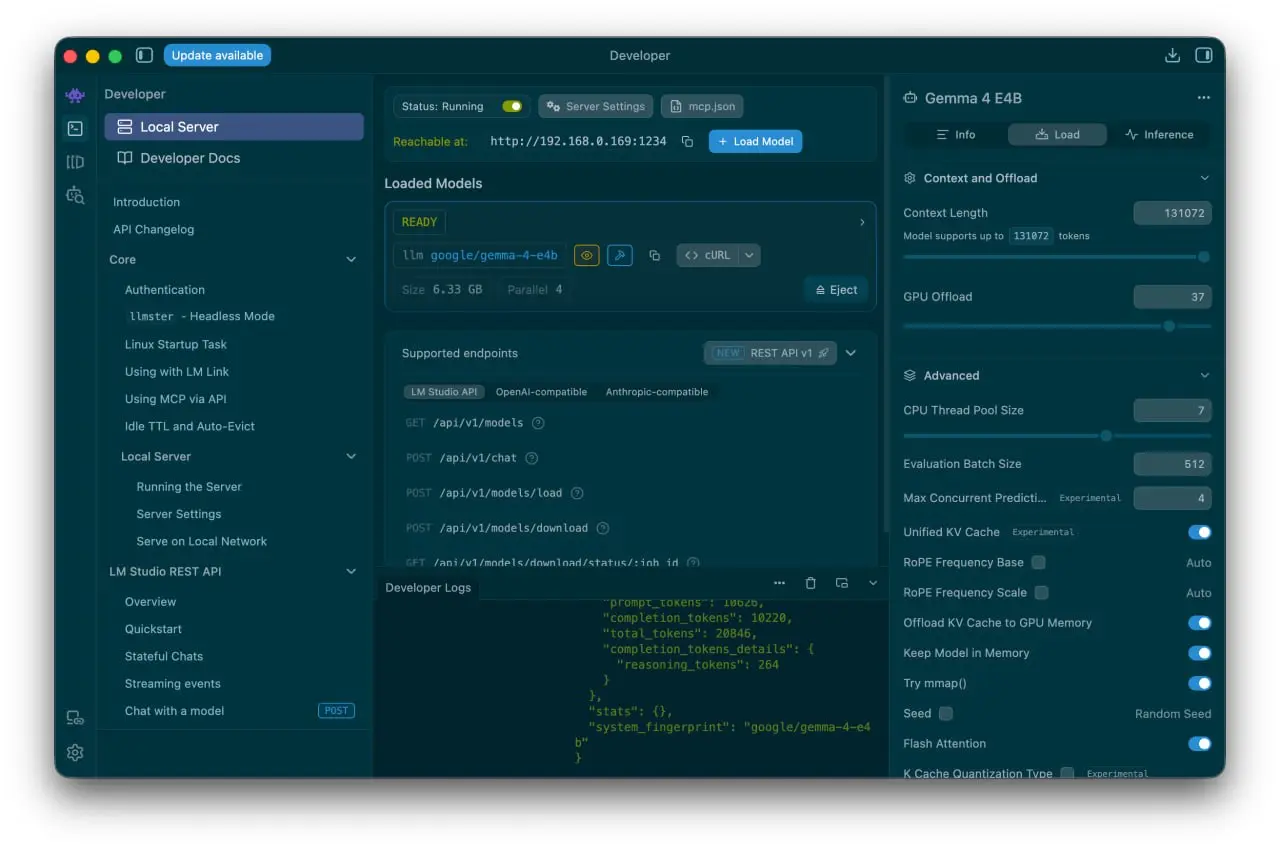Collapse the Local Server docs subsection
This screenshot has height=850, width=1280.
pos(351,457)
